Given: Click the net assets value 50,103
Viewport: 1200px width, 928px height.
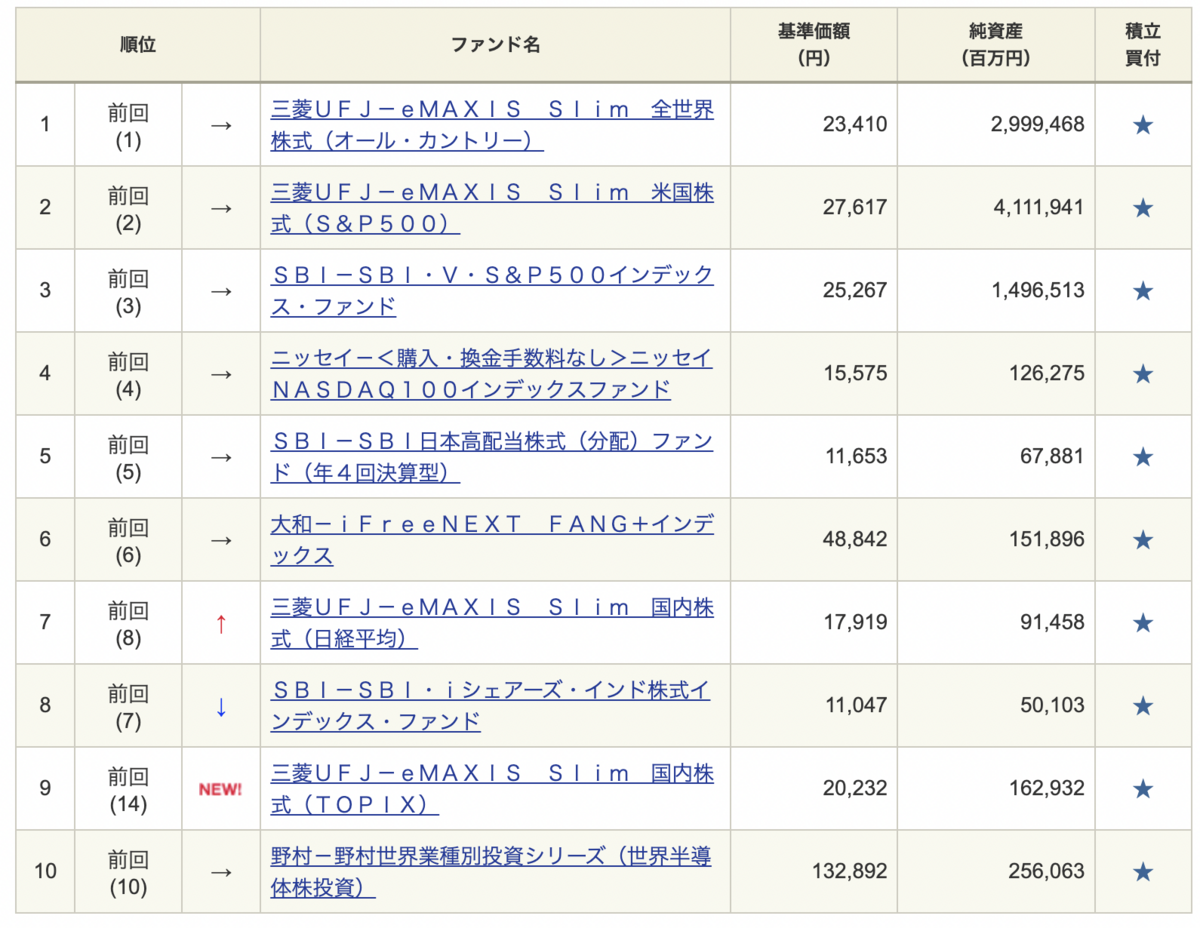Looking at the screenshot, I should 1054,706.
